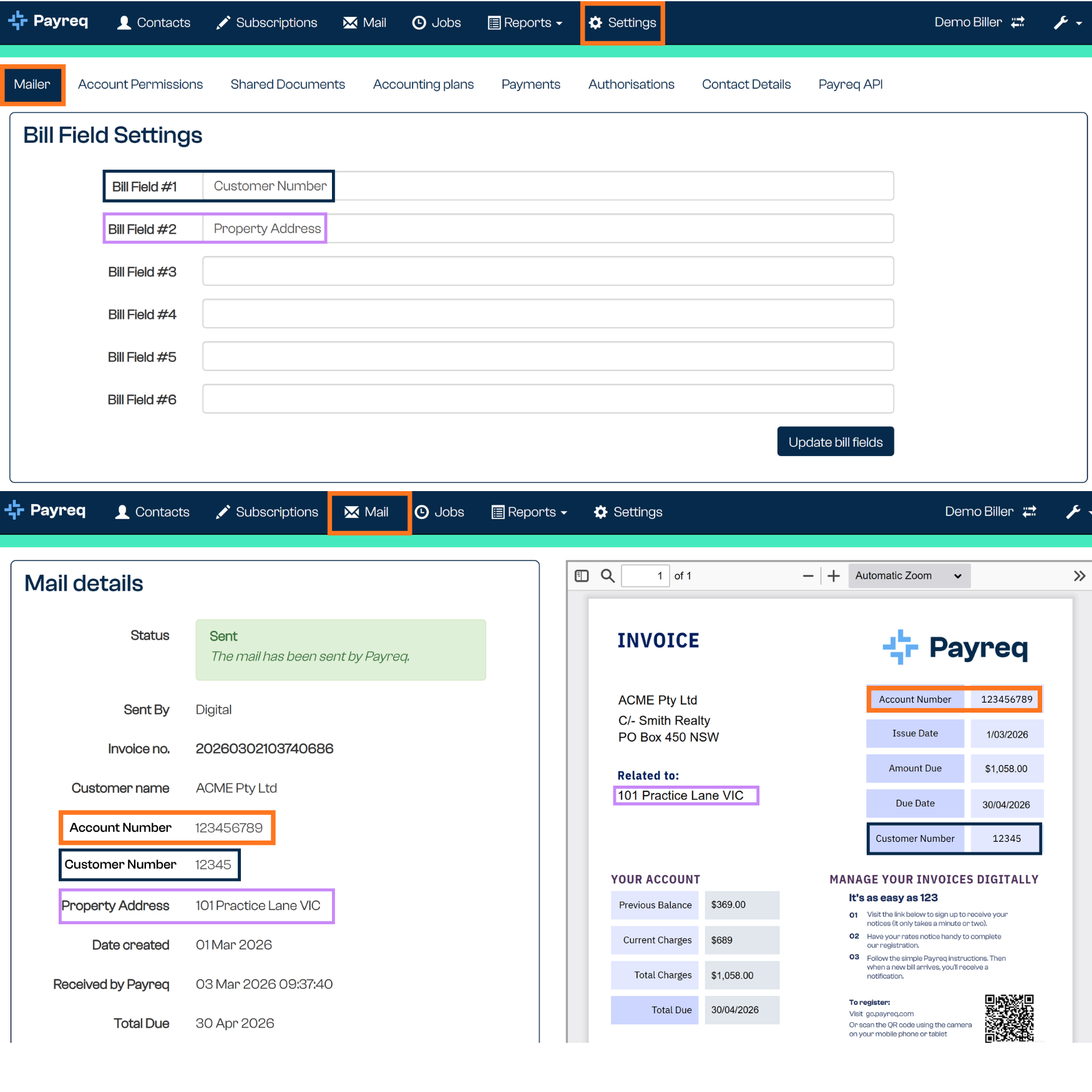The height and width of the screenshot is (1092, 1092).
Task: Open the PDF viewer's additional tools chevron
Action: [1080, 576]
